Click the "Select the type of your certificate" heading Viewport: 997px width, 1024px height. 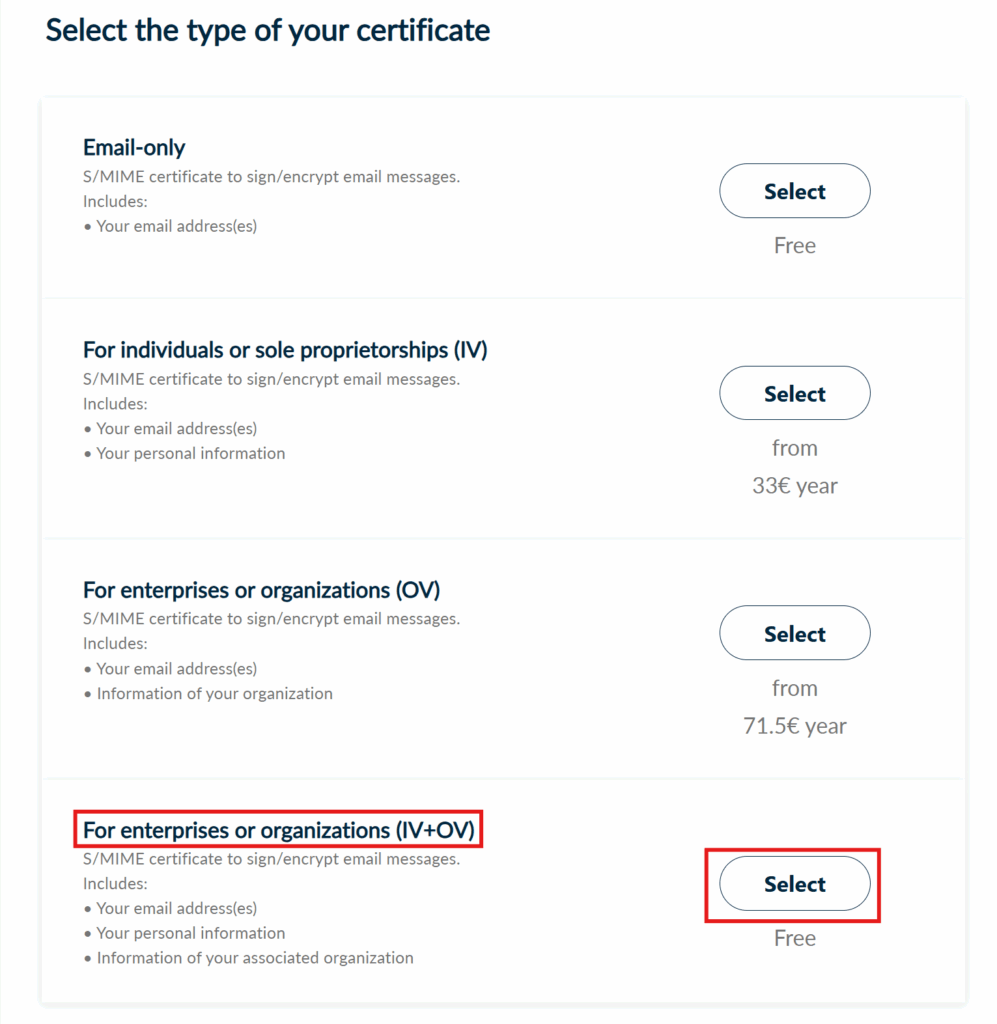click(x=268, y=30)
